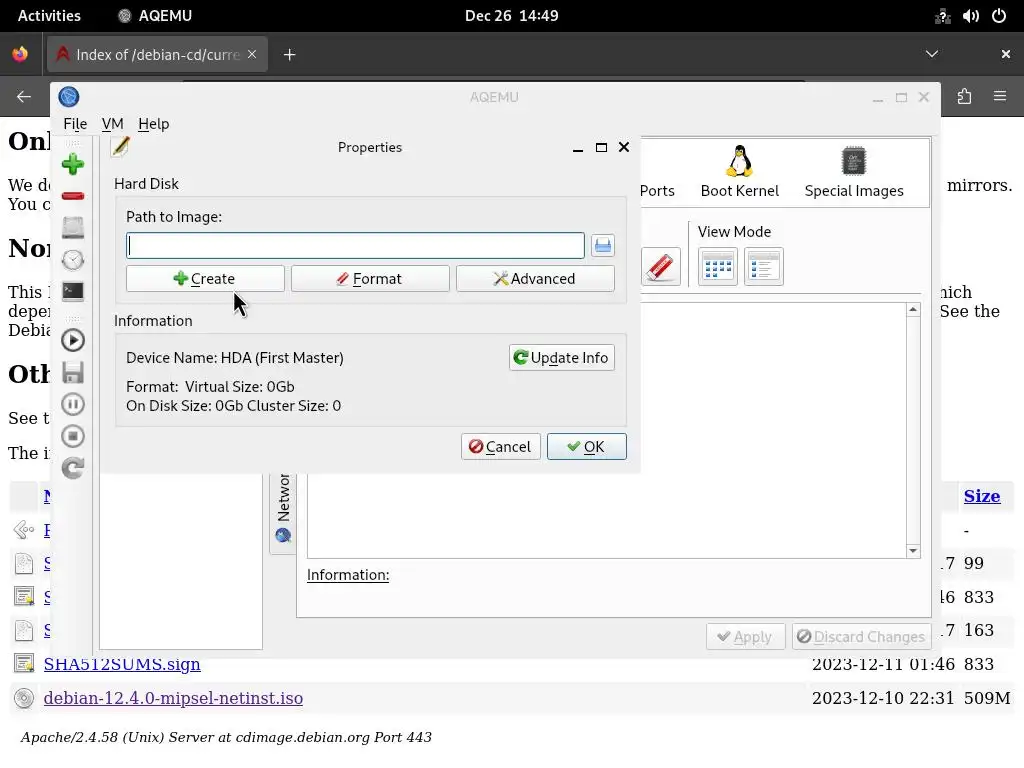Click the date and time in top bar
This screenshot has width=1024, height=768.
(511, 16)
